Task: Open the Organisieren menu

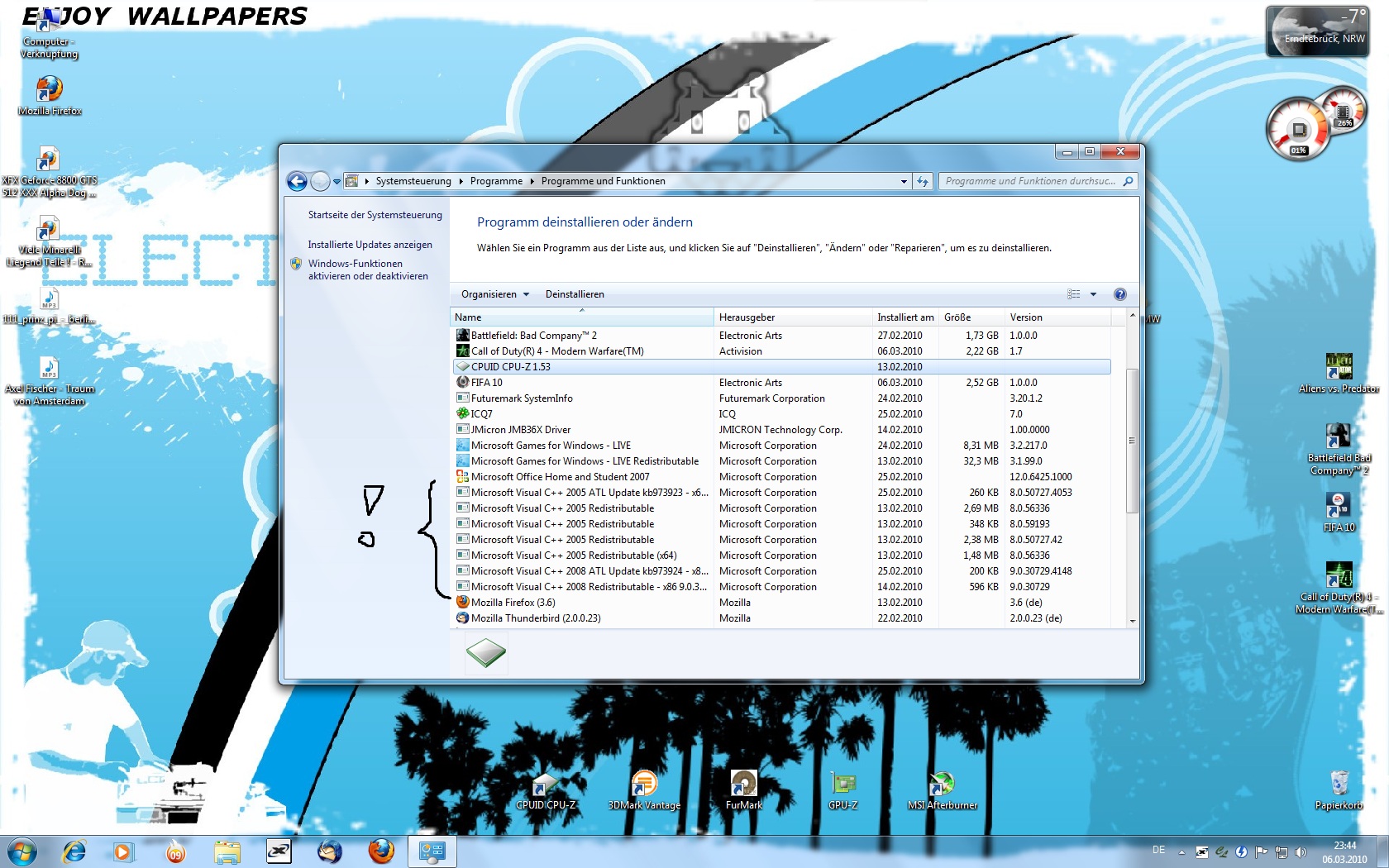Action: [494, 294]
